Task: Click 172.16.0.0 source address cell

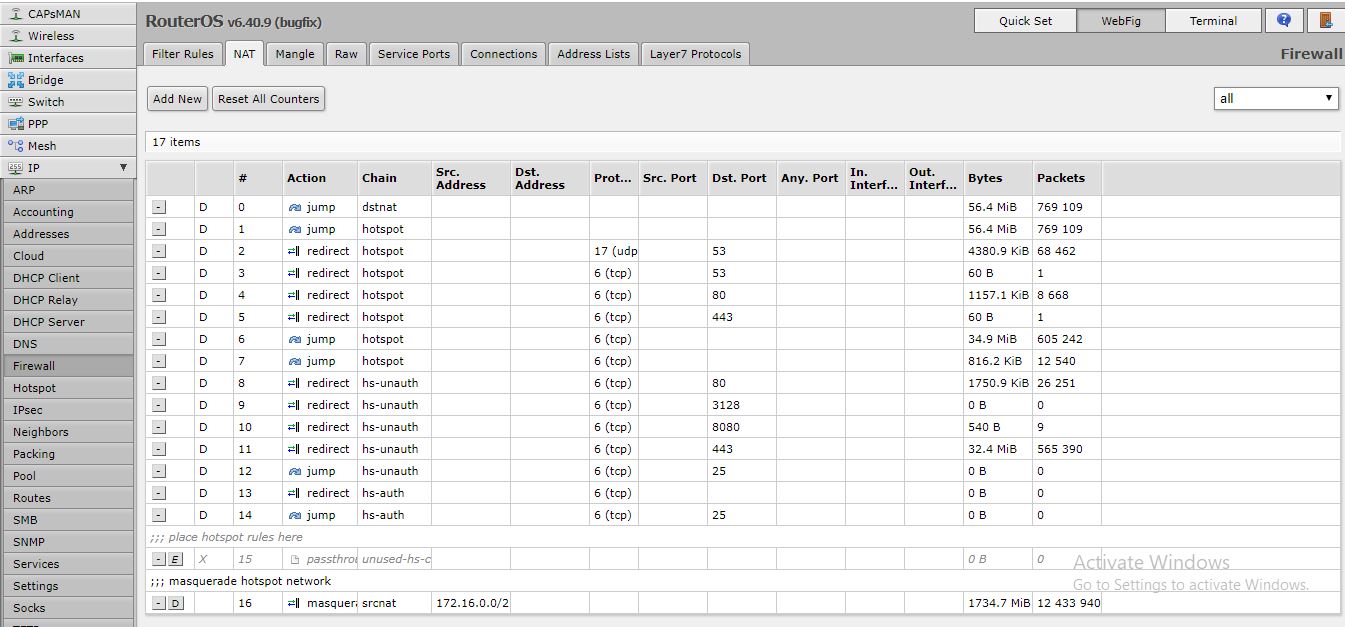Action: [471, 603]
